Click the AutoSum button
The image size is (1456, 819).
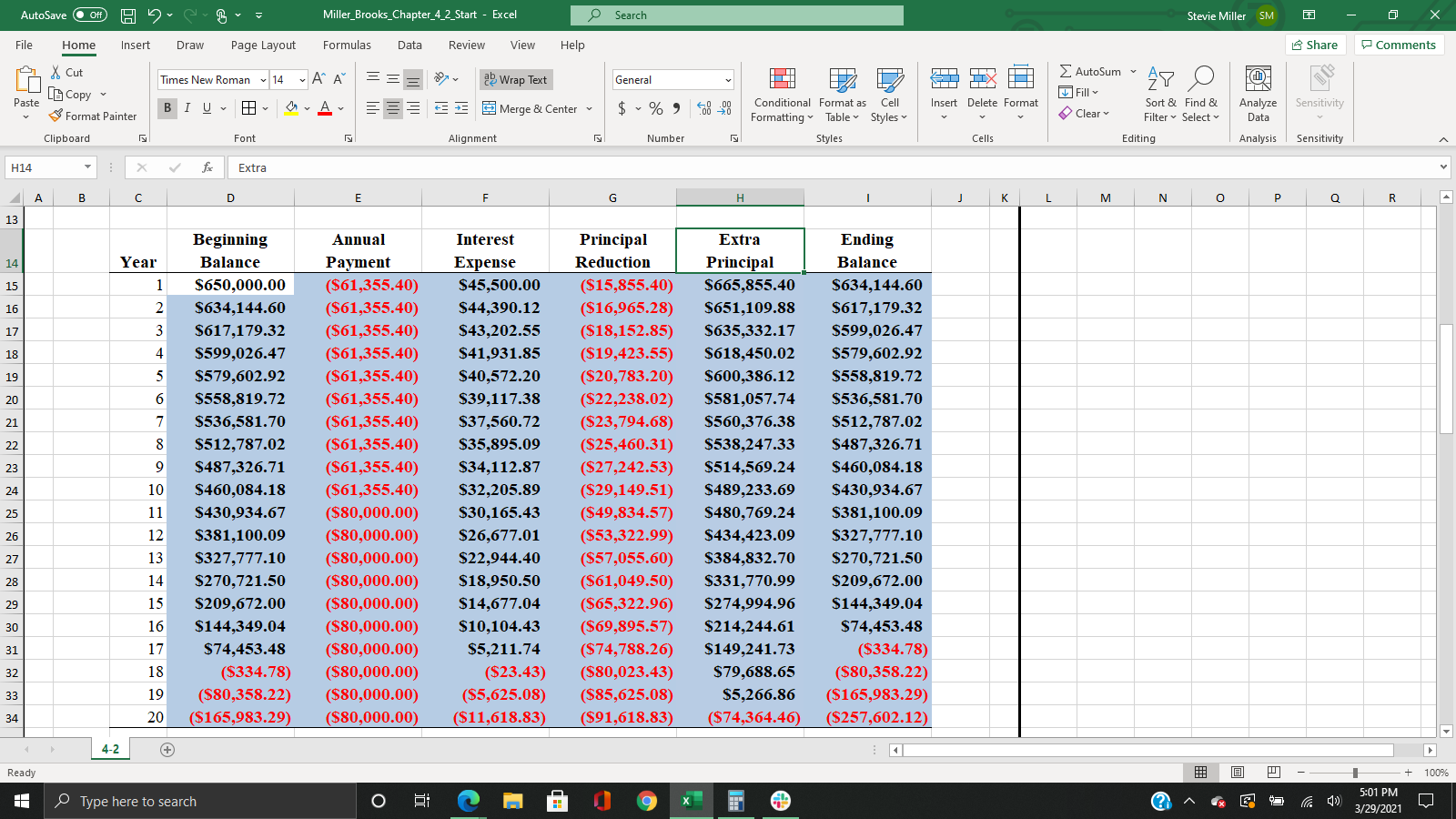pyautogui.click(x=1091, y=71)
